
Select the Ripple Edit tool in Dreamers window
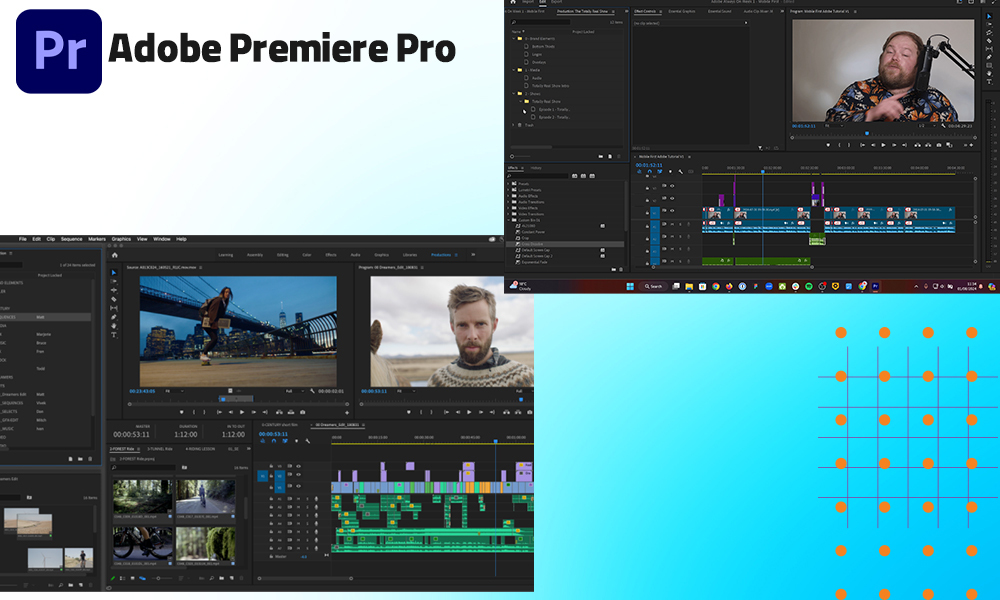click(x=114, y=290)
